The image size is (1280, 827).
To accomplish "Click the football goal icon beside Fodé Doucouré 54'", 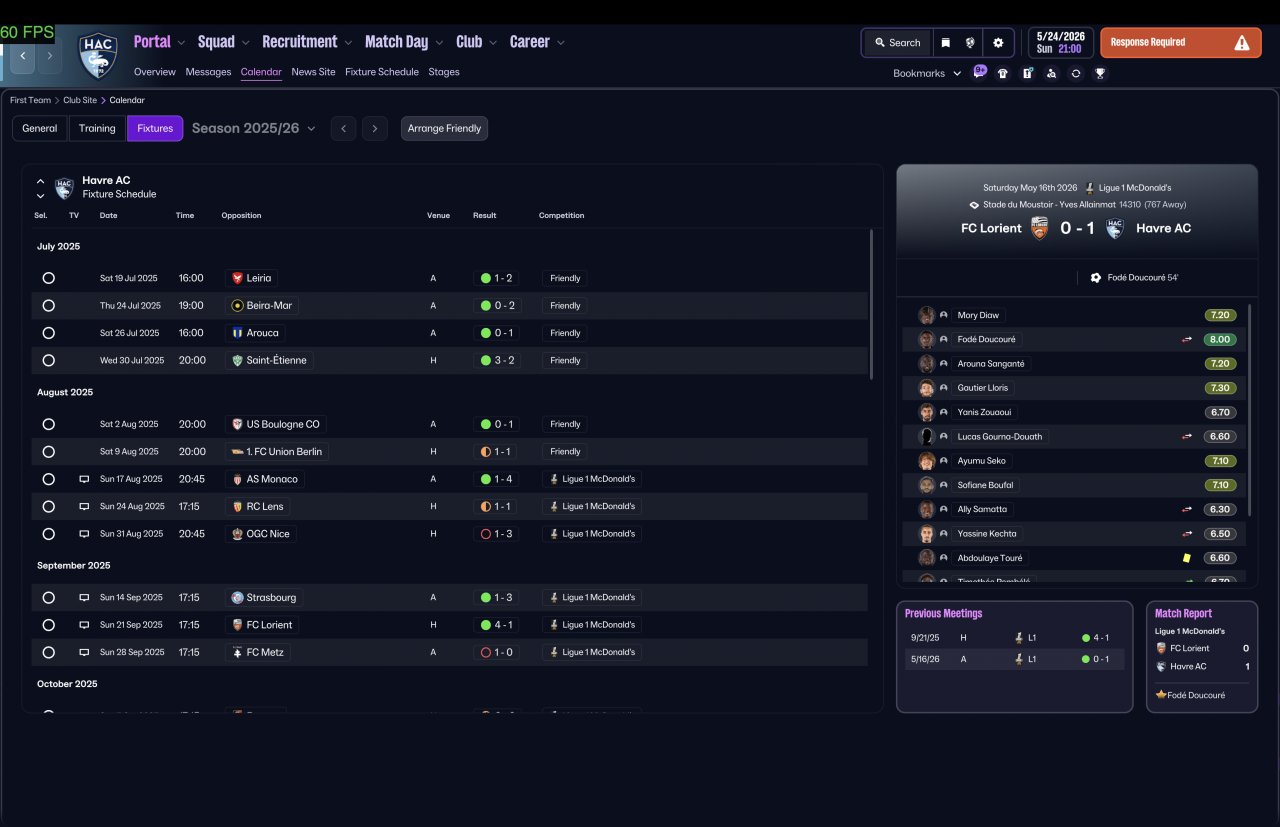I will (1096, 278).
